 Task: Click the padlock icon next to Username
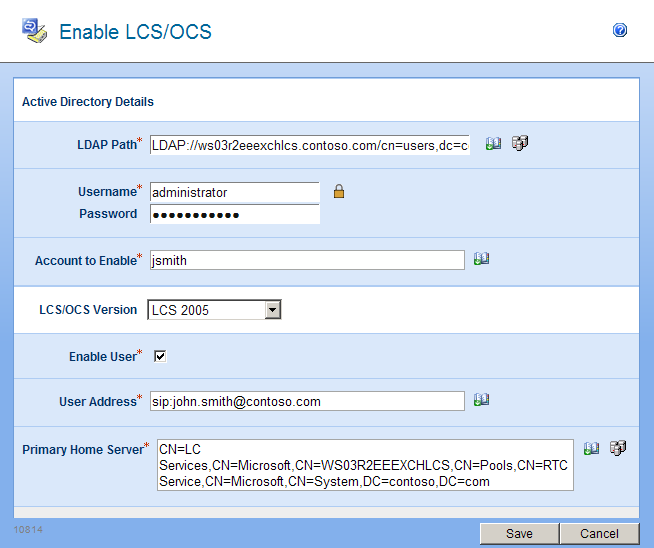click(339, 192)
